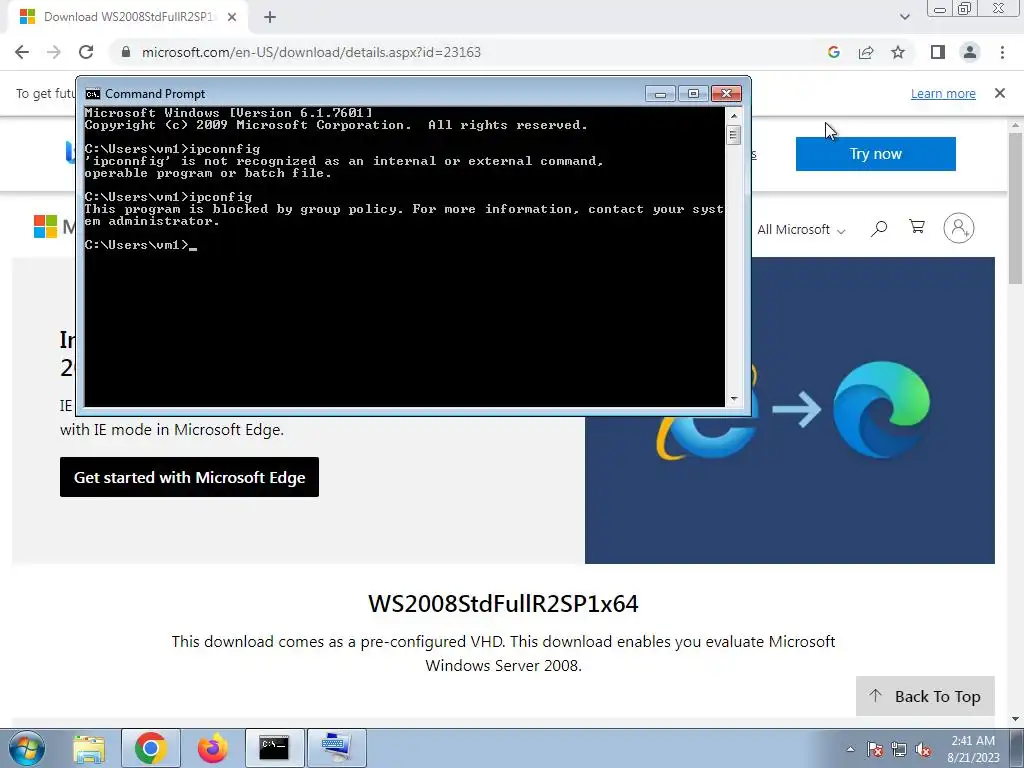This screenshot has width=1024, height=768.
Task: Minimize the Command Prompt window
Action: [660, 94]
